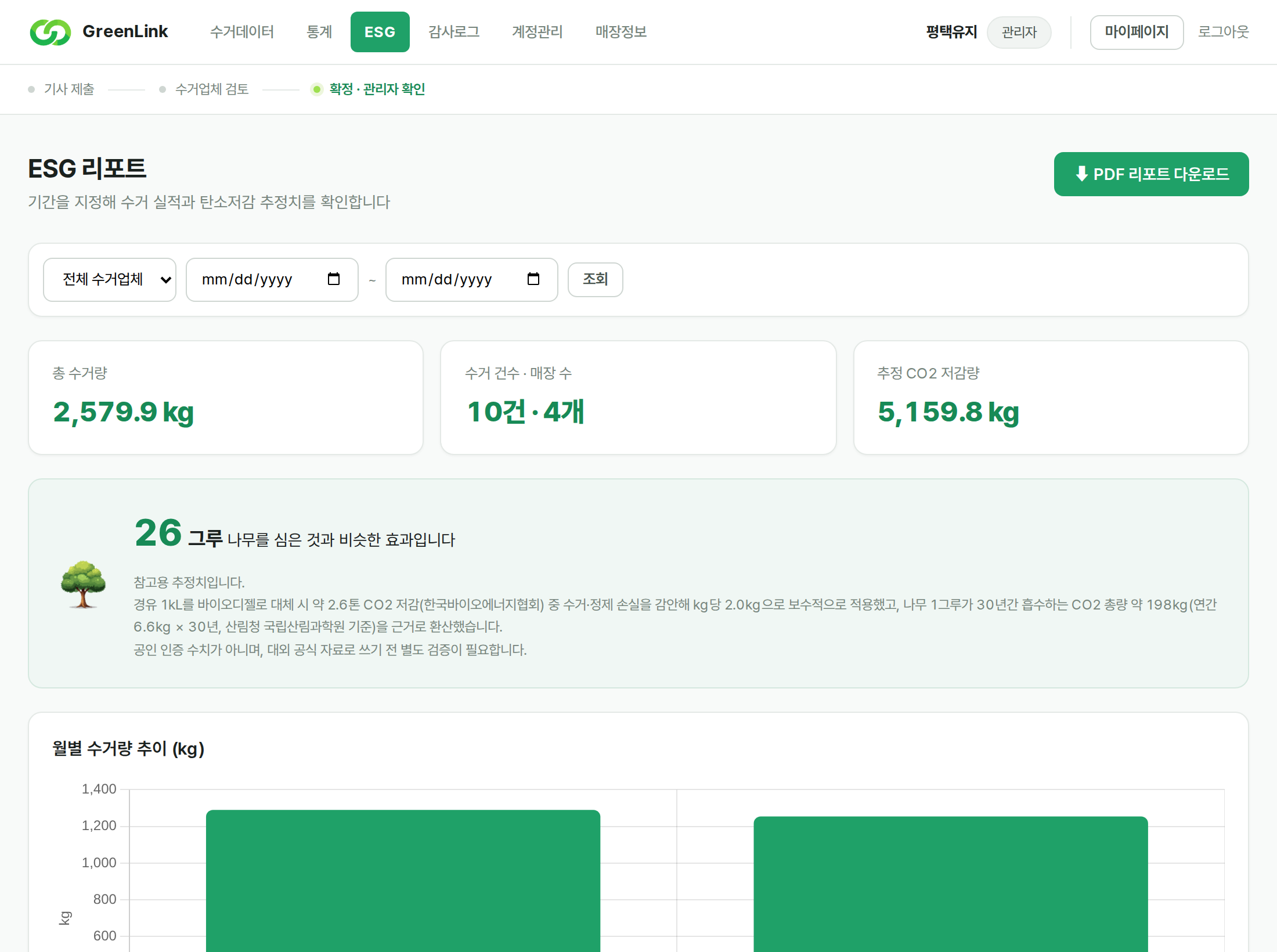
Task: Click the 조회 search button
Action: tap(596, 279)
